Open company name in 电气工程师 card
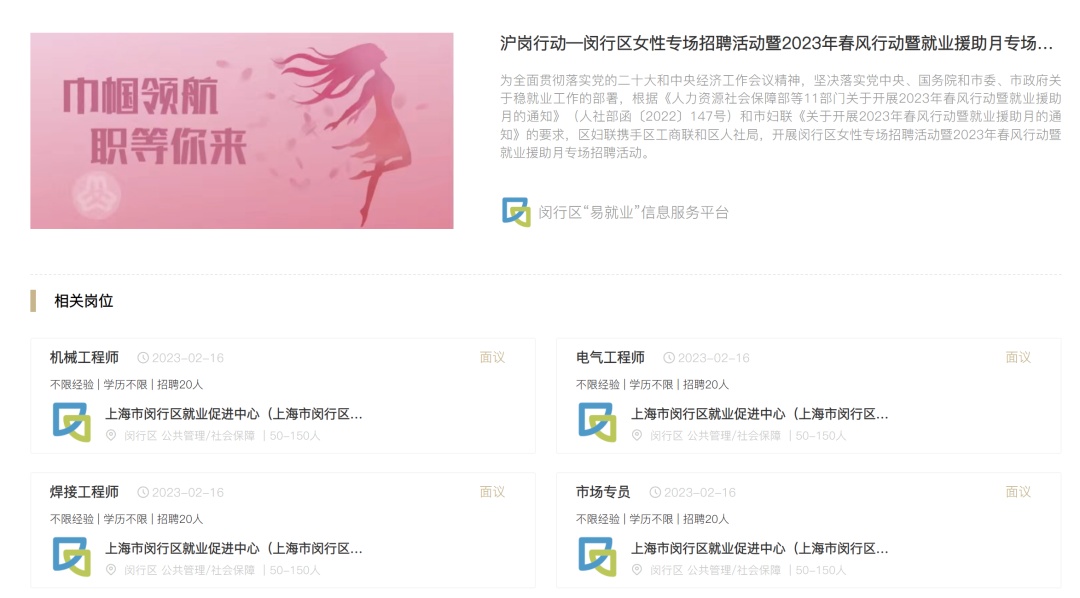The image size is (1080, 598). click(x=760, y=414)
